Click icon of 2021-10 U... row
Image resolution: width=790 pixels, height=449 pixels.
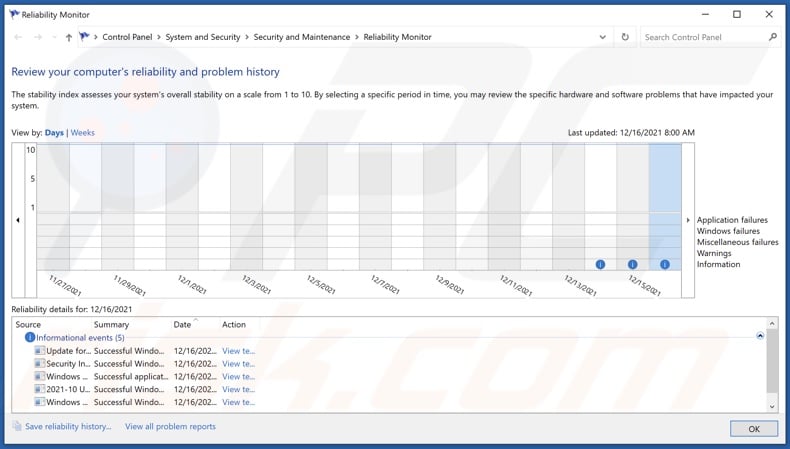coord(39,389)
